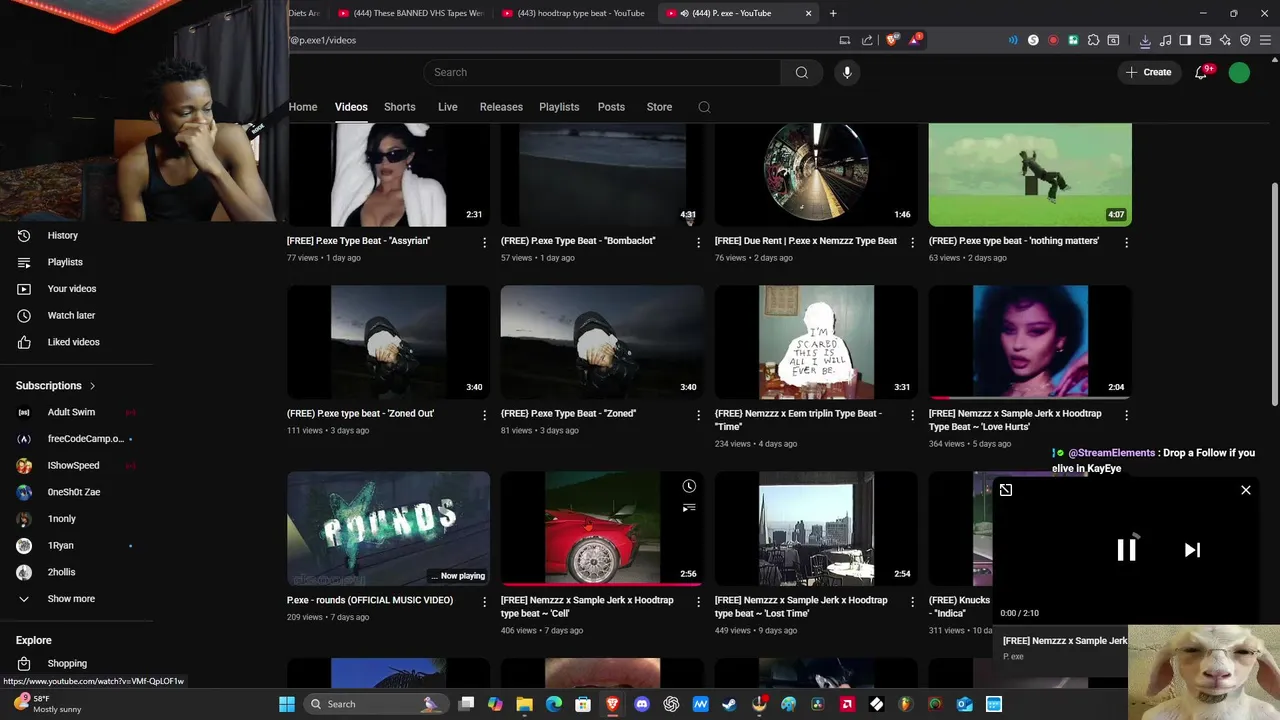Open the Brave Wallet icon
1280x720 pixels.
pos(1205,40)
